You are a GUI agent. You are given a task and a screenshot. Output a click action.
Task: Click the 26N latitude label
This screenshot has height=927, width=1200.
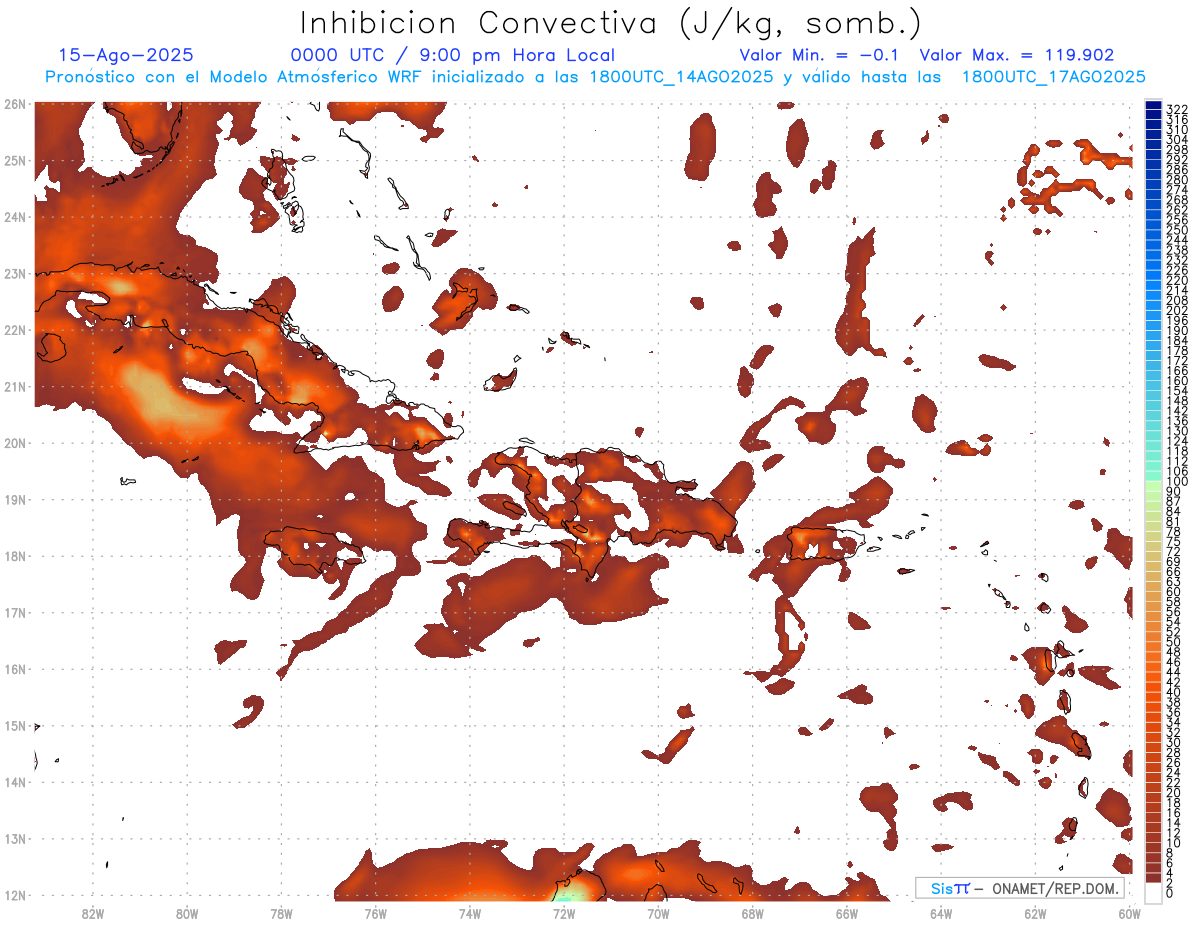pyautogui.click(x=15, y=104)
